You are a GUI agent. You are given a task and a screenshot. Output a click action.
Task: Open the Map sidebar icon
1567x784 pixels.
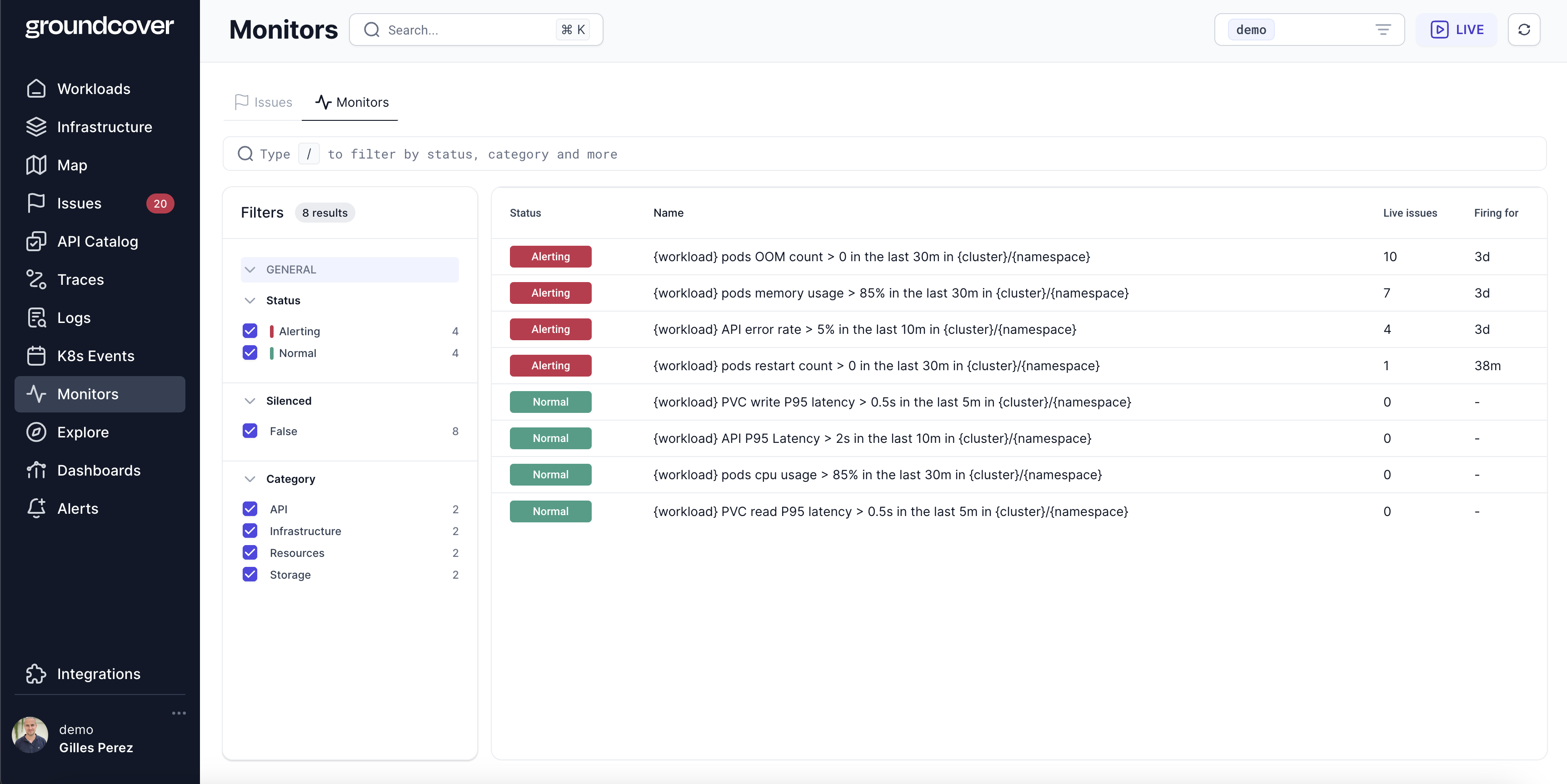tap(36, 165)
